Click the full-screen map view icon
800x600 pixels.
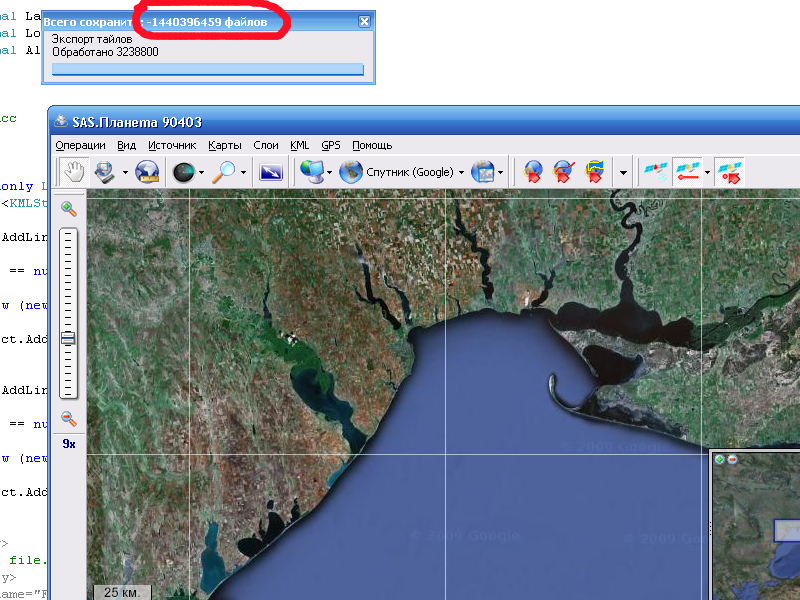[x=271, y=172]
